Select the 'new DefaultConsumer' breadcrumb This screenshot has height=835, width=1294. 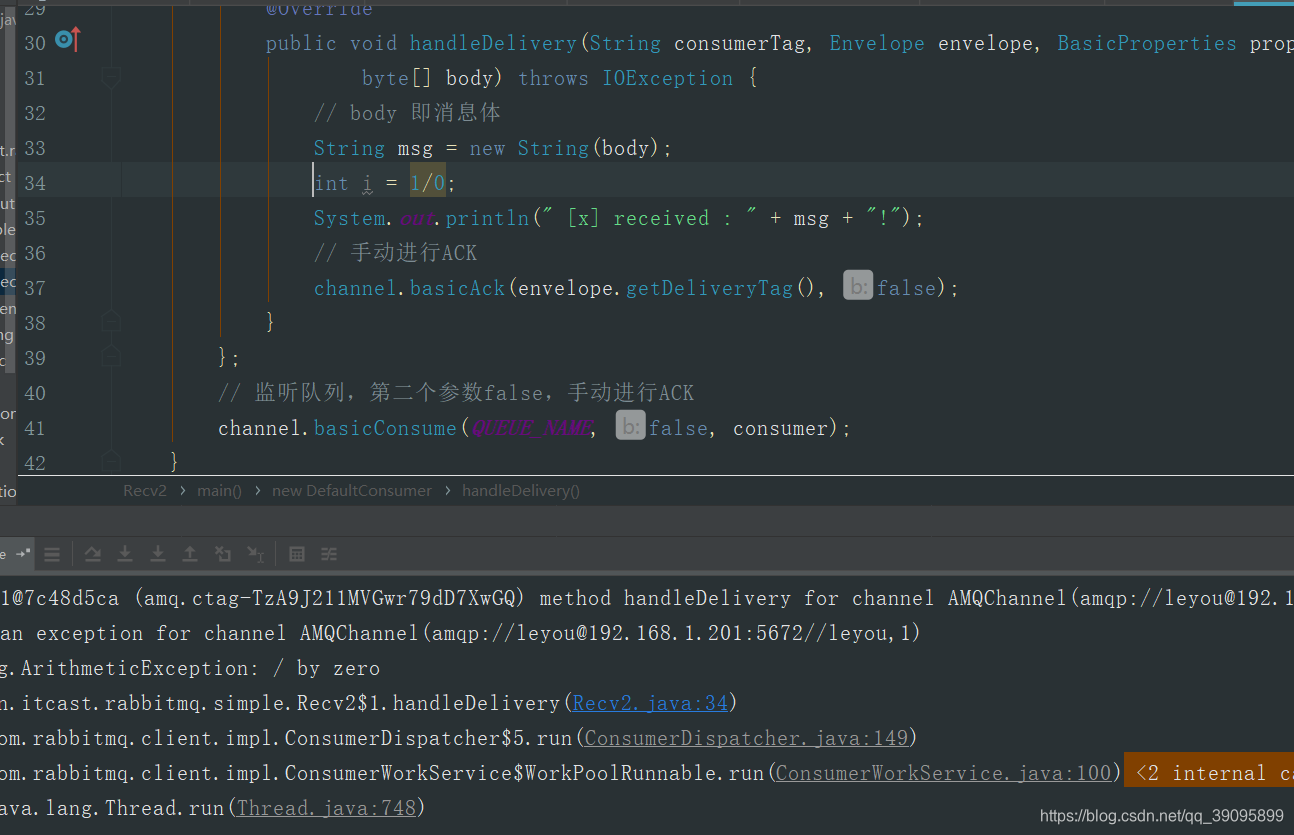[352, 491]
